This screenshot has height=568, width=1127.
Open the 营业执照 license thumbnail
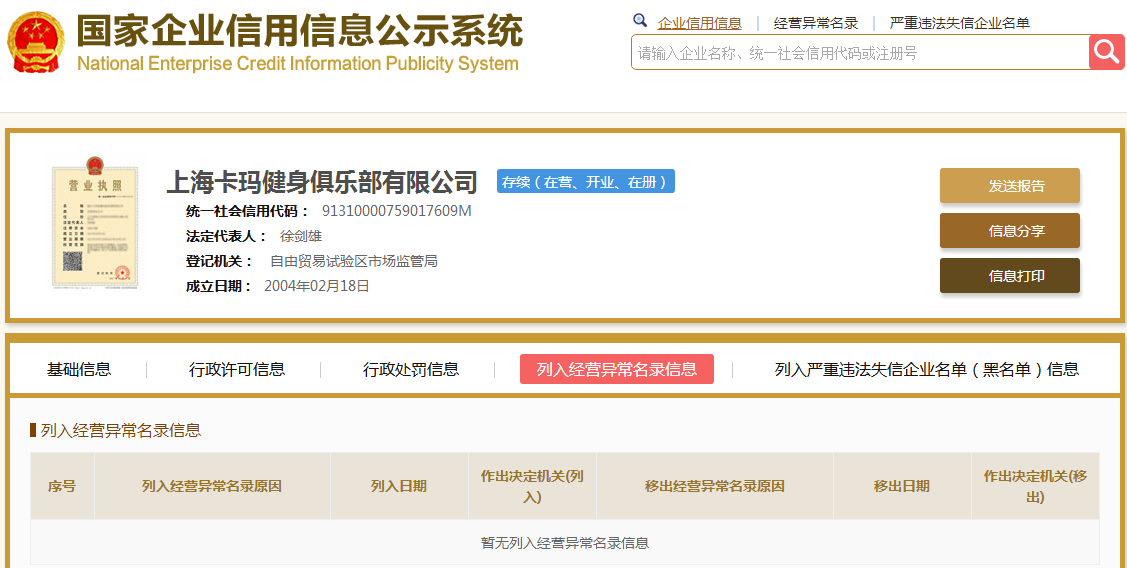coord(95,225)
